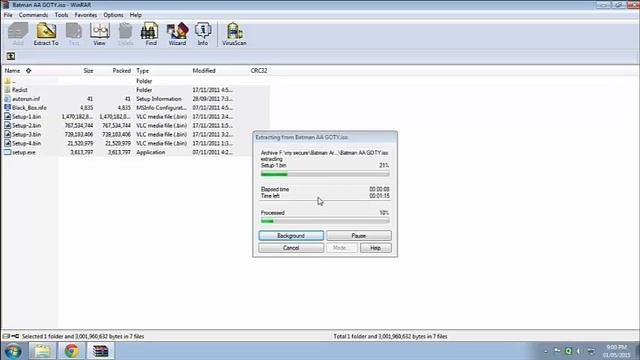The width and height of the screenshot is (640, 360).
Task: Open File Explorer from the taskbar
Action: tap(42, 351)
